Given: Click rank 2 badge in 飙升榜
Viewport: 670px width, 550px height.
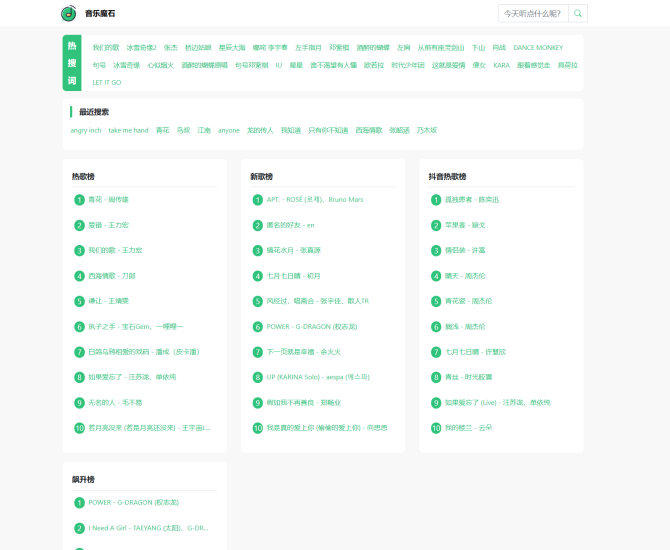Looking at the screenshot, I should [x=79, y=528].
